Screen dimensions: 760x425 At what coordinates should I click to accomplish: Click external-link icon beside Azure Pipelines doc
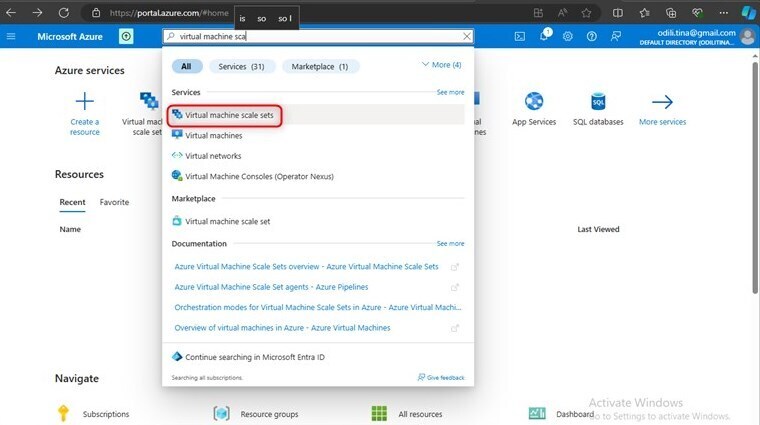click(455, 287)
